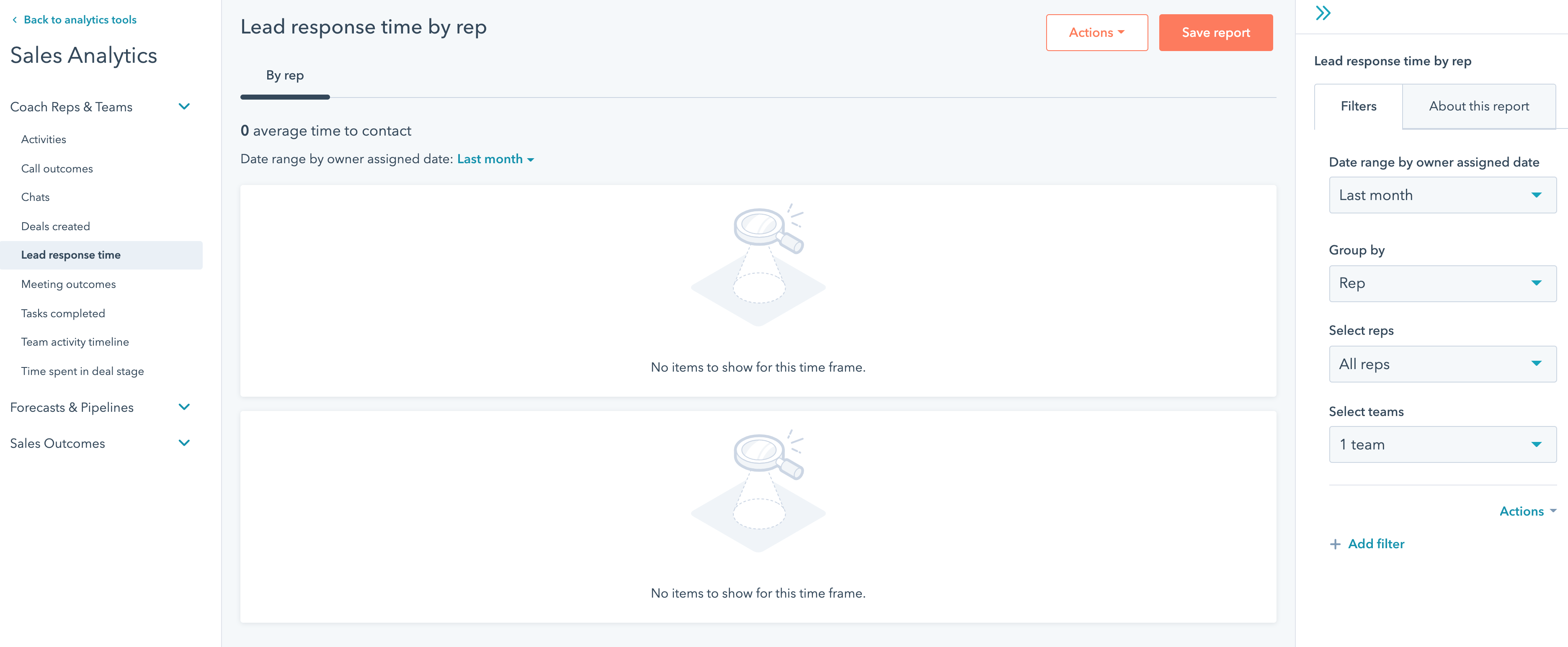The image size is (1568, 647).
Task: Open the inline Last month date range link dropdown
Action: pyautogui.click(x=495, y=159)
